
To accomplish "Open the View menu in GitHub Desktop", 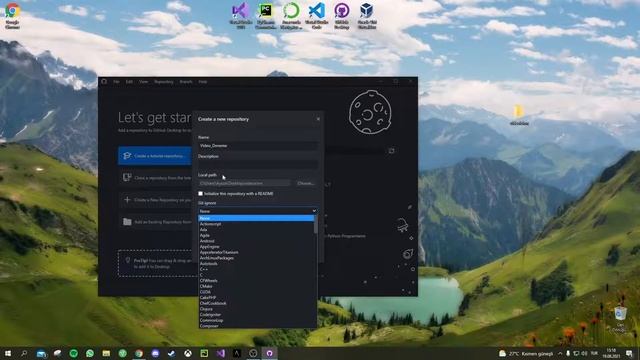I will click(x=144, y=82).
